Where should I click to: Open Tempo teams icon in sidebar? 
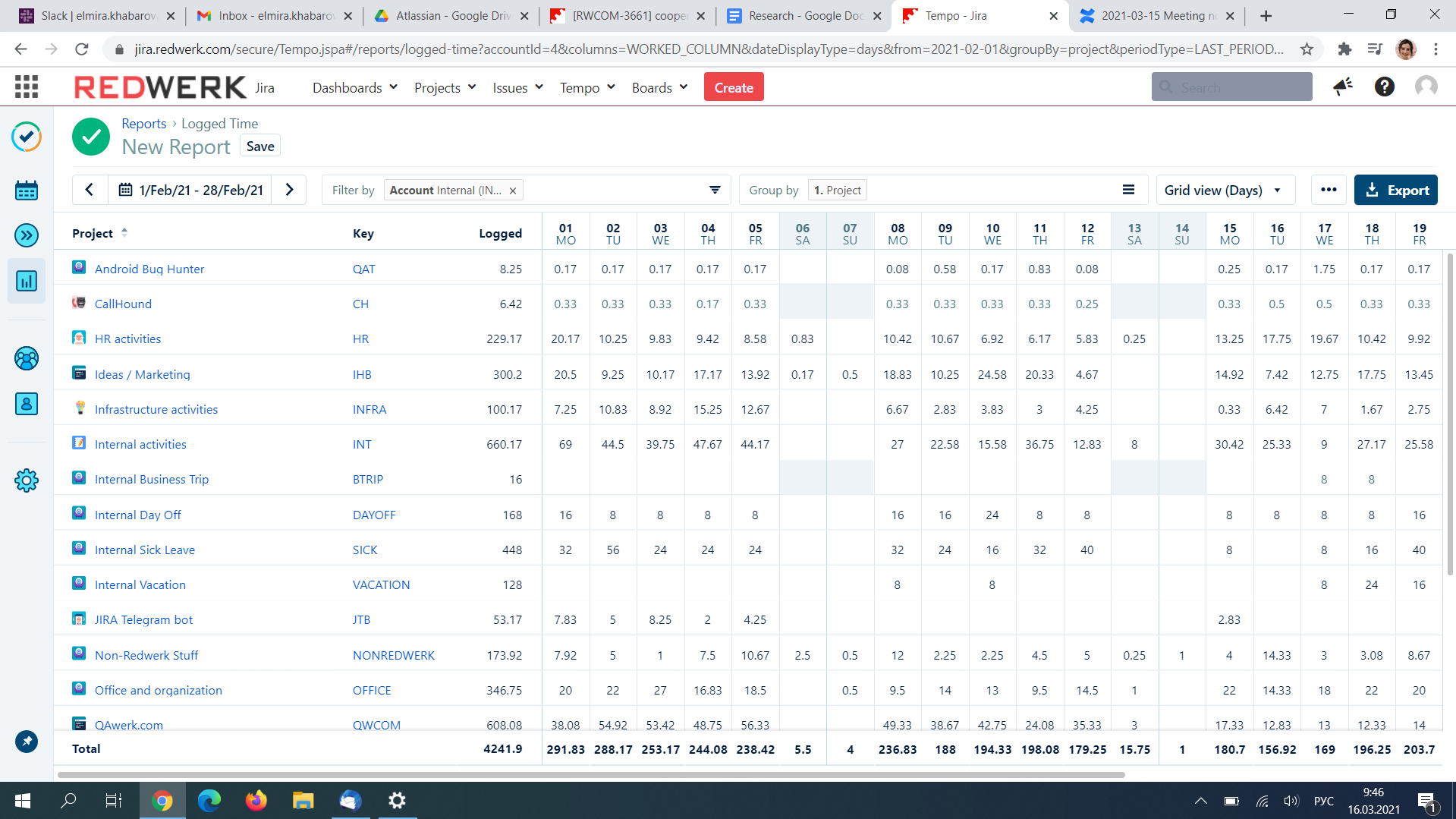27,358
